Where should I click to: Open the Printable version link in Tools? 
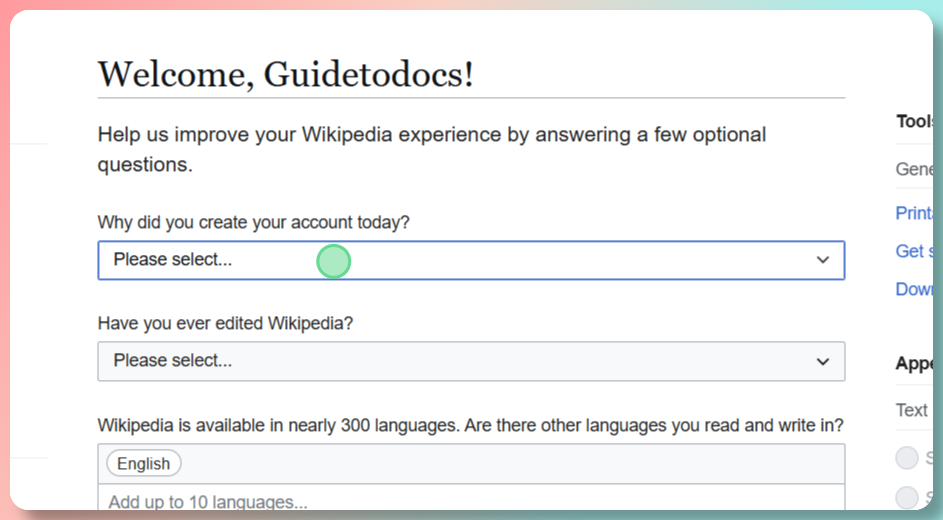(914, 213)
